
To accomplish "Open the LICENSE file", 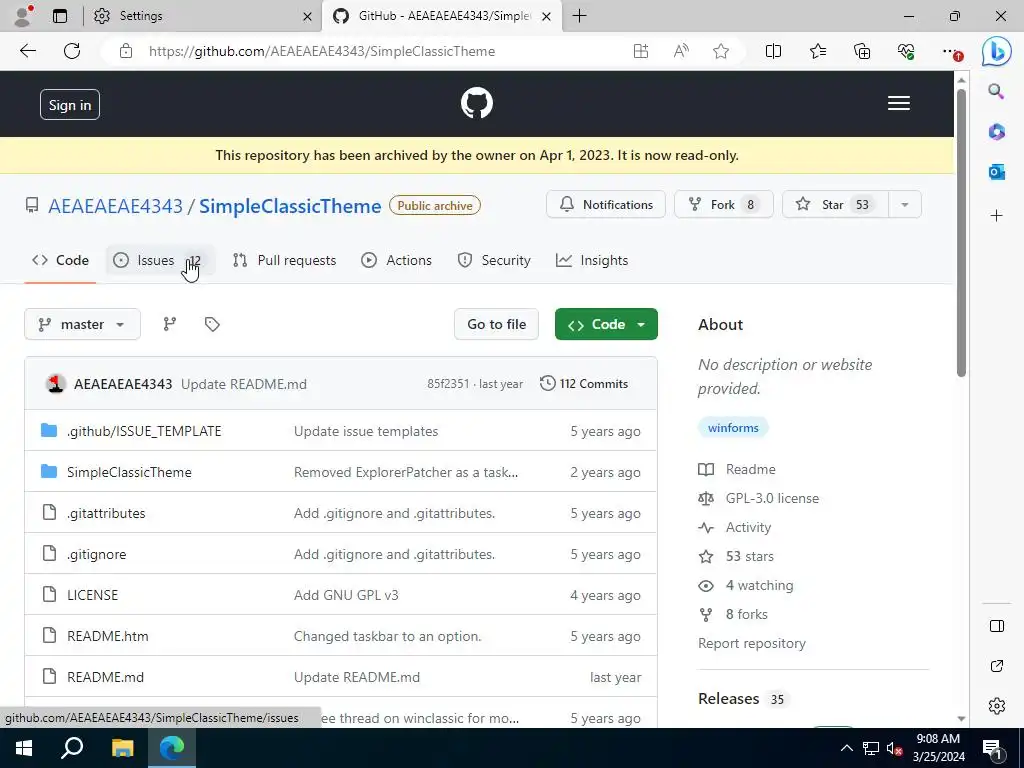I will [x=92, y=595].
